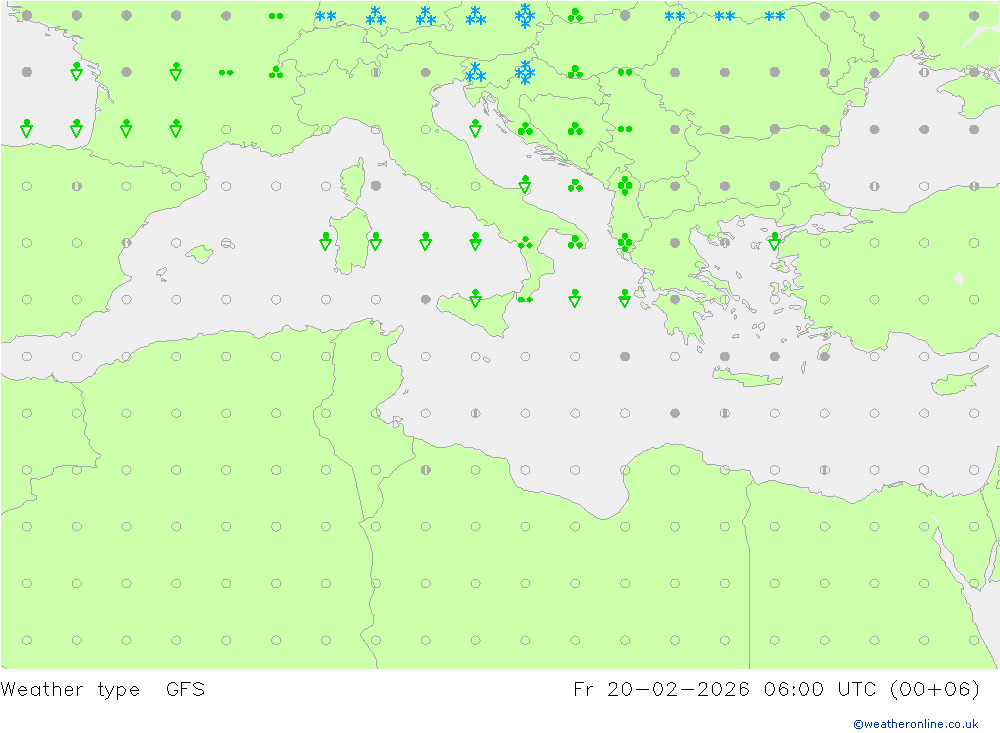Click the filled gray dot just east of Corsica

coord(376,186)
